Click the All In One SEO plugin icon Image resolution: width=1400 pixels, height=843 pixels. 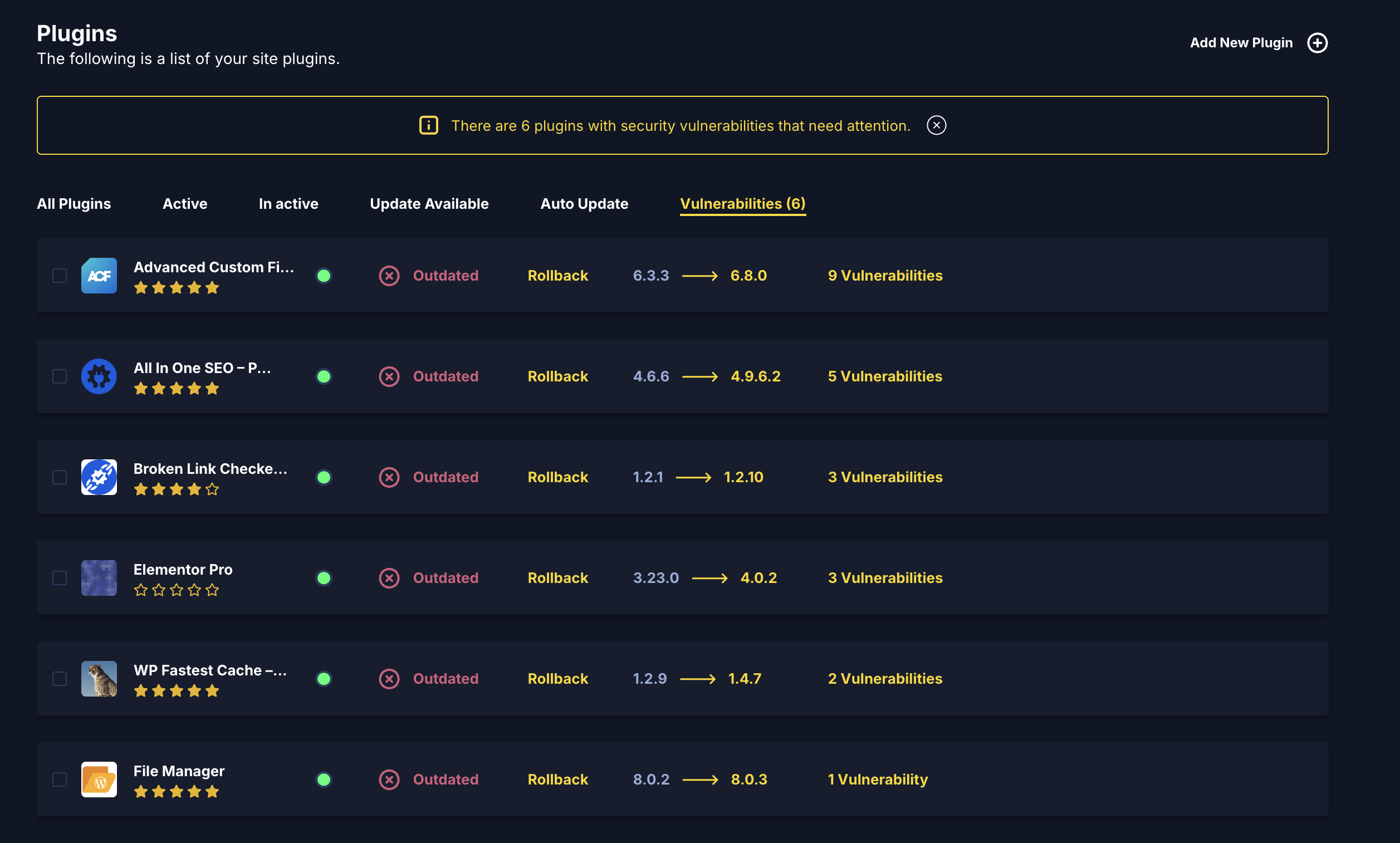[x=99, y=376]
